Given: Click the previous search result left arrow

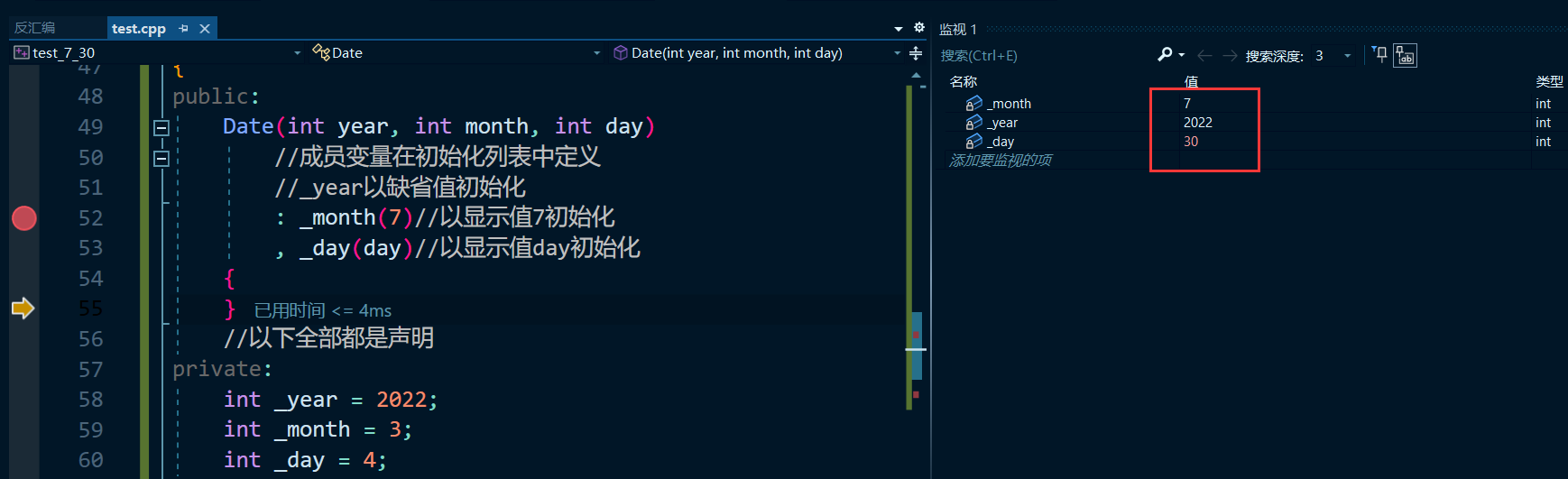Looking at the screenshot, I should pos(1204,56).
